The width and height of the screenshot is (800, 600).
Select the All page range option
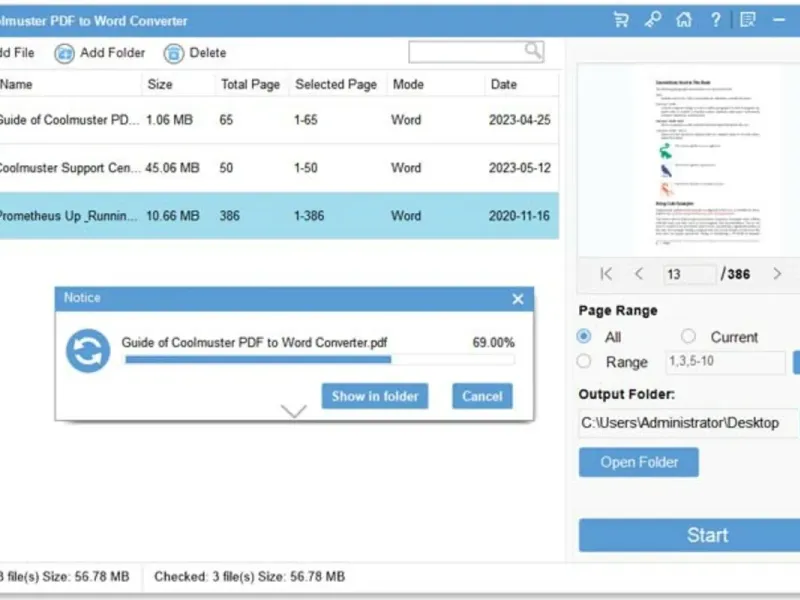pos(584,336)
